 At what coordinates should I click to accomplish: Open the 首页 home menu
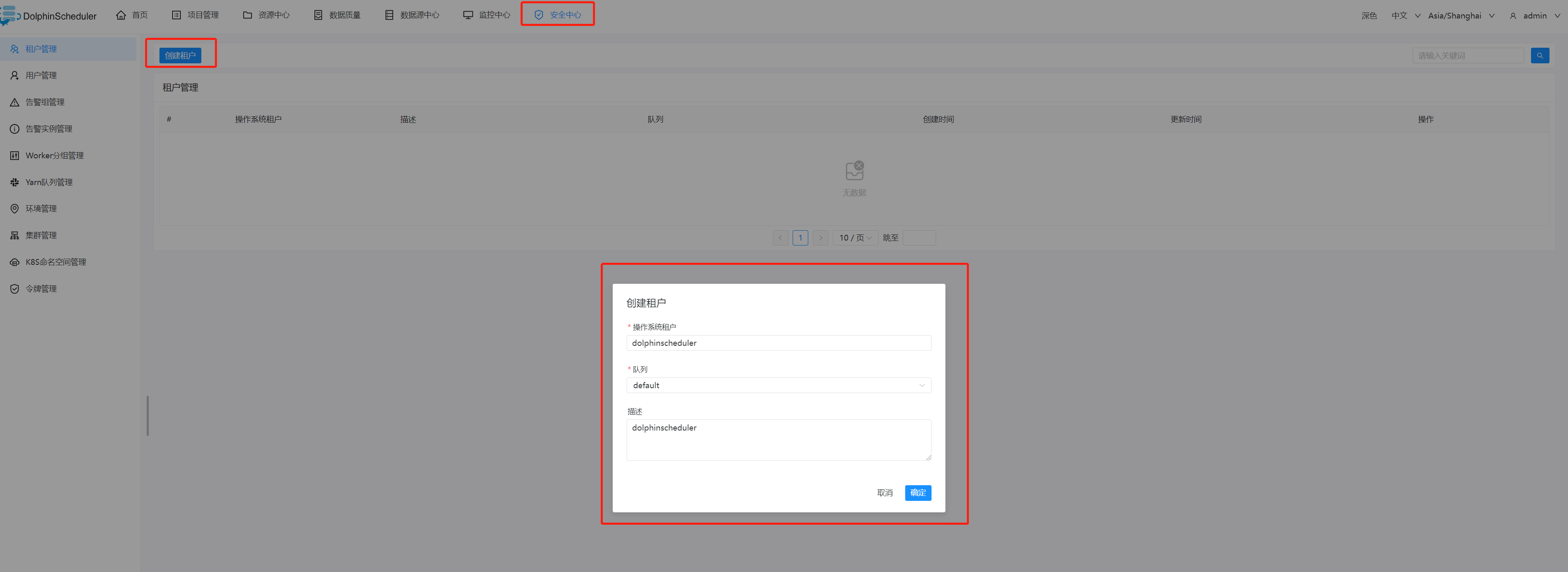pos(131,15)
